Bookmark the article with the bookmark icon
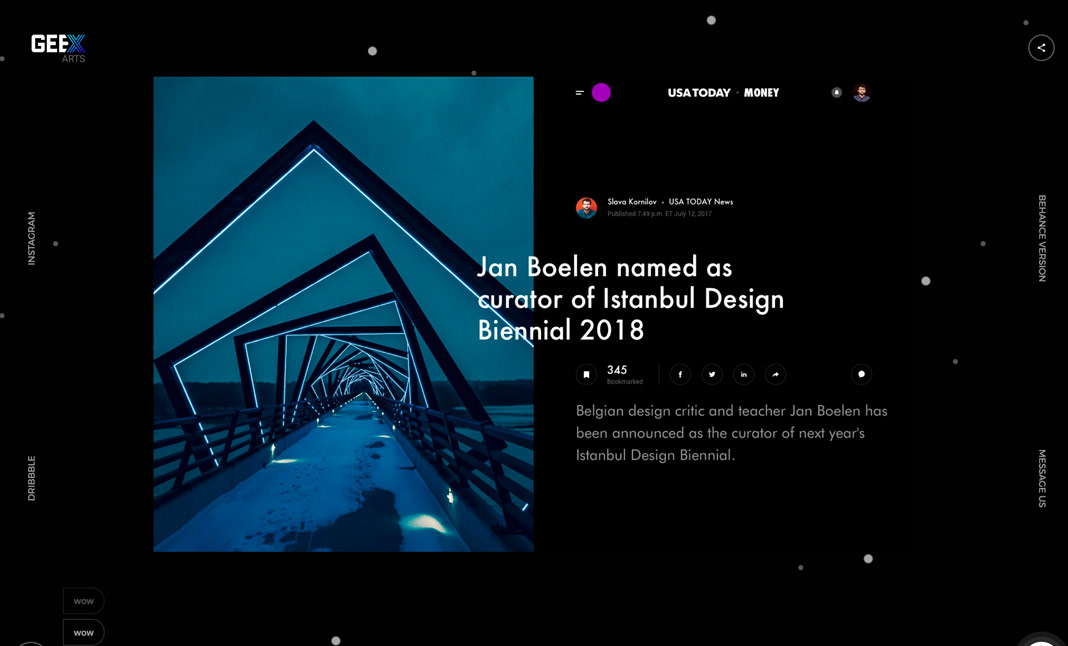This screenshot has width=1068, height=646. (x=586, y=374)
